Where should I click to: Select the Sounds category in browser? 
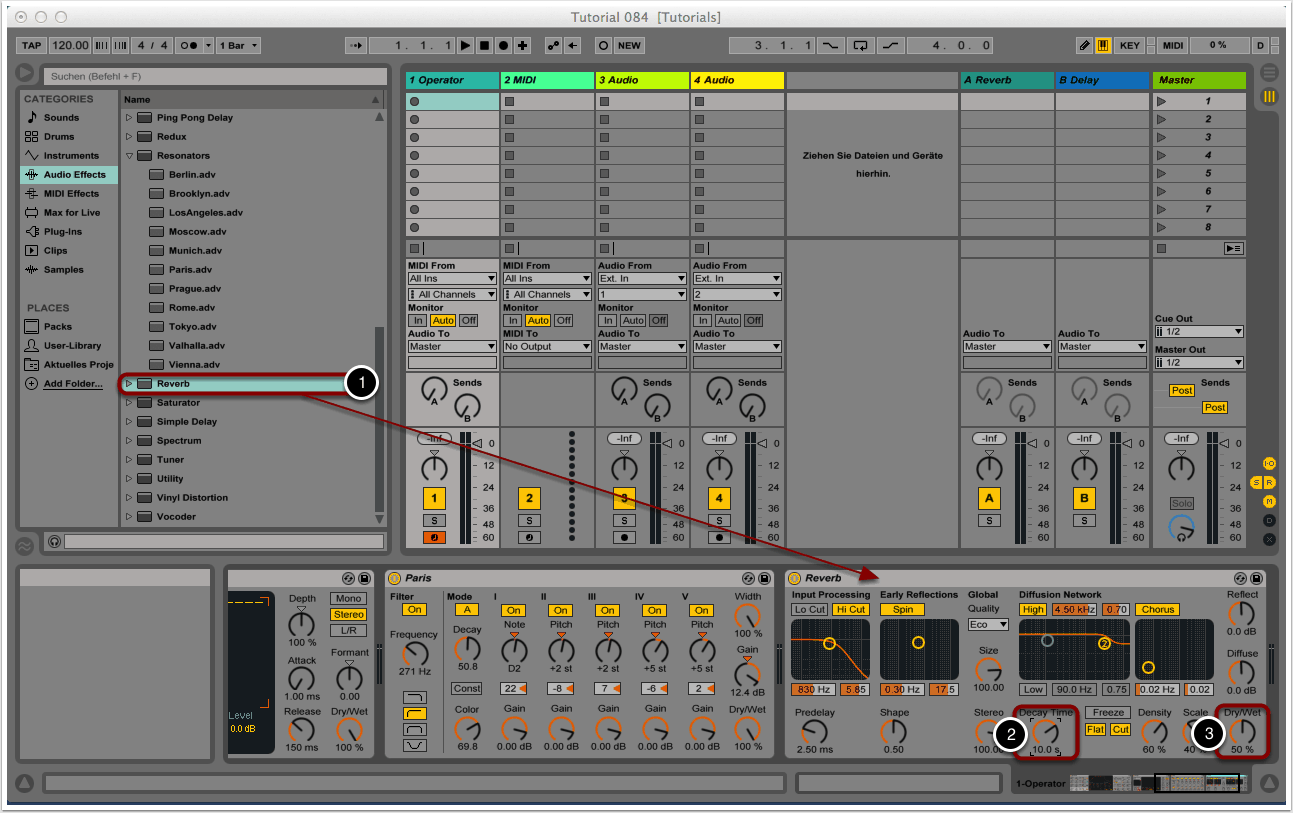click(60, 118)
